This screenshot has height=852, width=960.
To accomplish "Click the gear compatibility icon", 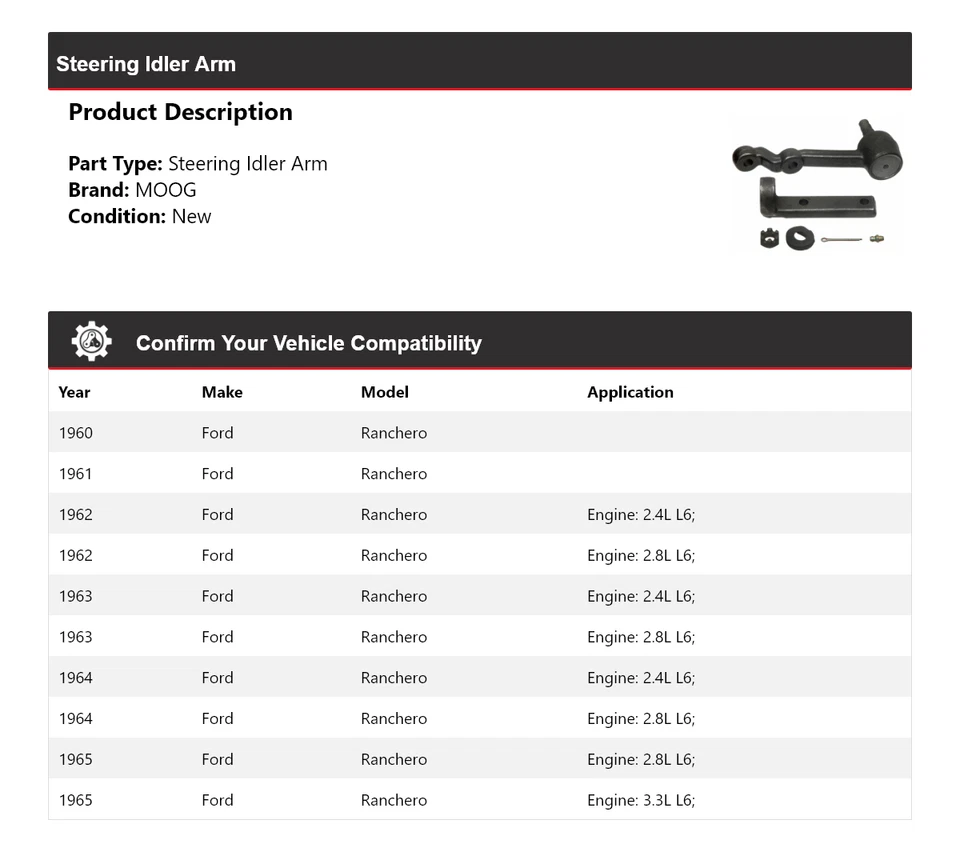I will pyautogui.click(x=91, y=342).
